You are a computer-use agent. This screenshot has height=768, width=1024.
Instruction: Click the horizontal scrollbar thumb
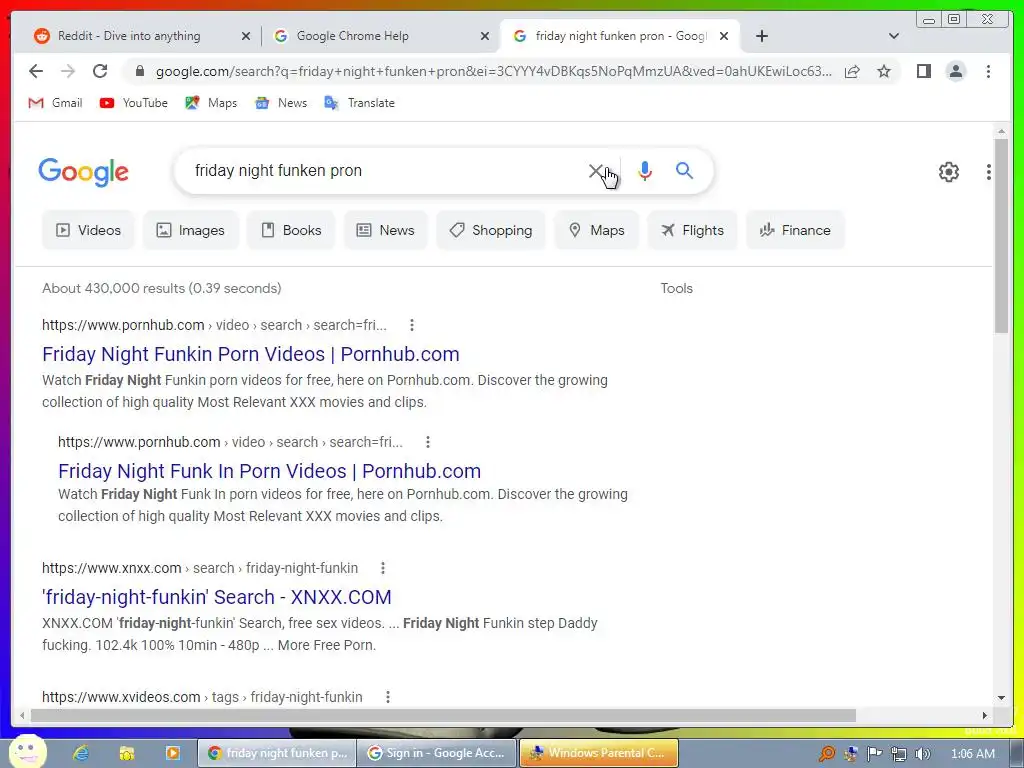coord(443,716)
